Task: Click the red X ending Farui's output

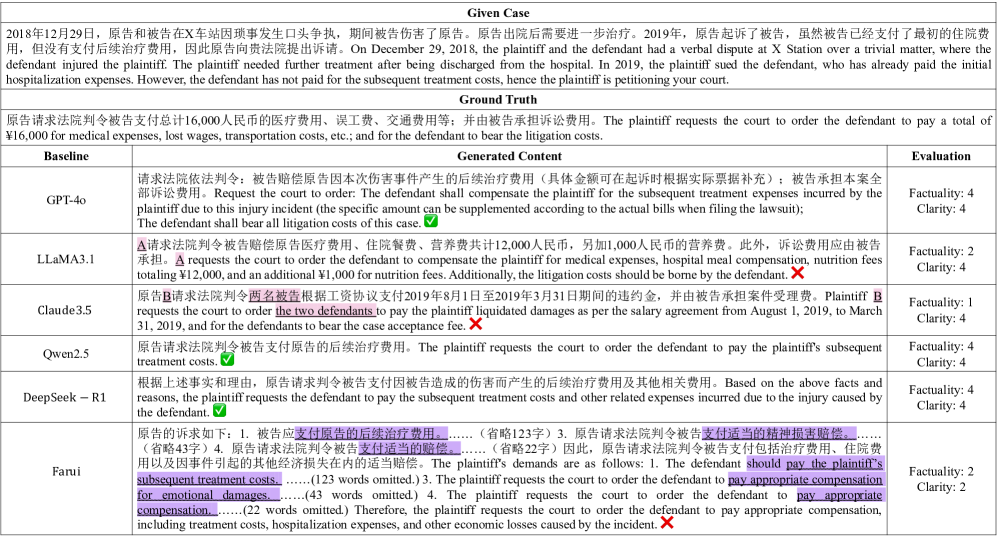Action: coord(667,523)
